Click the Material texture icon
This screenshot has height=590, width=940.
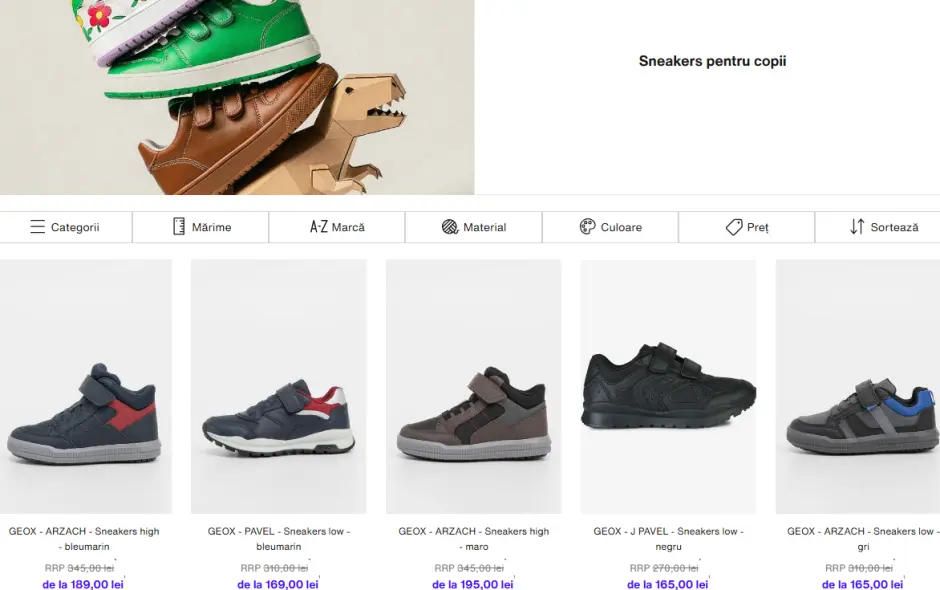[450, 227]
